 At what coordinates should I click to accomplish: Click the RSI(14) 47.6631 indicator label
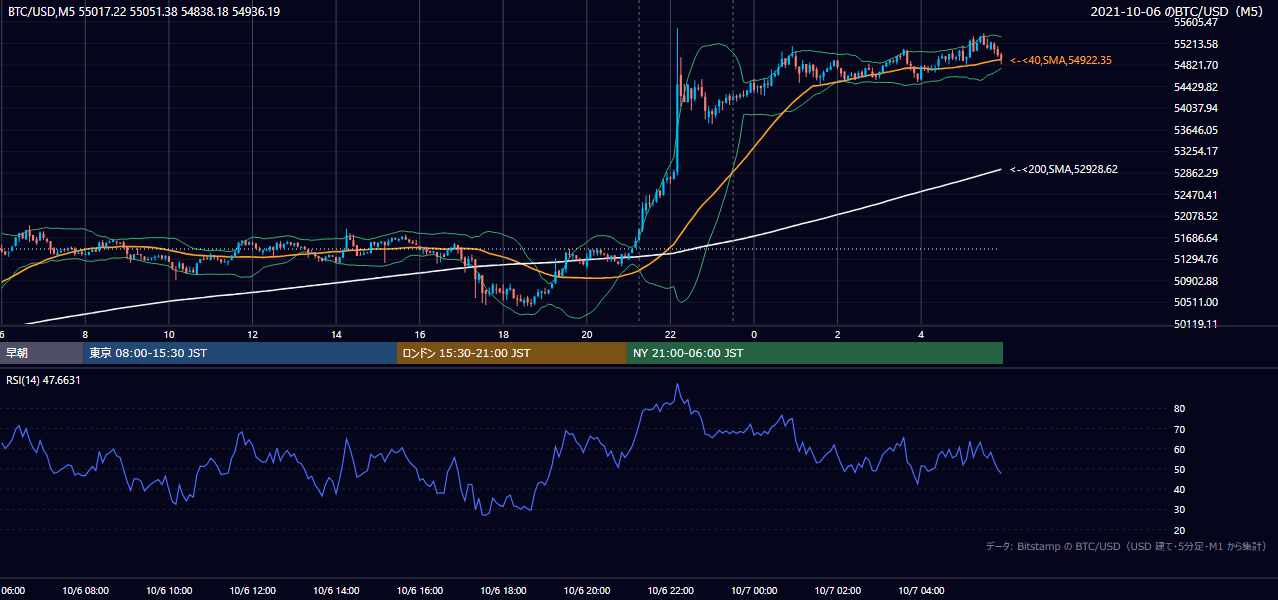[44, 380]
